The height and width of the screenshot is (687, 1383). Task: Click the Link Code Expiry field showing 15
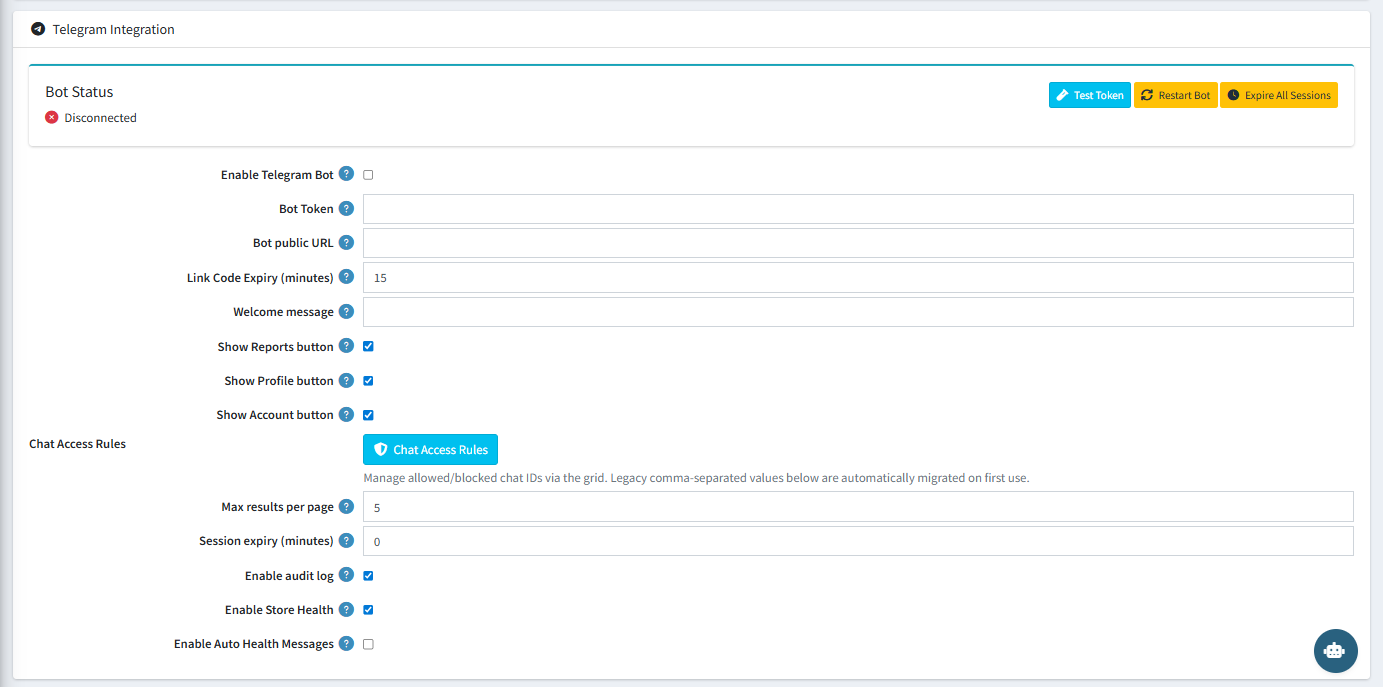coord(858,278)
